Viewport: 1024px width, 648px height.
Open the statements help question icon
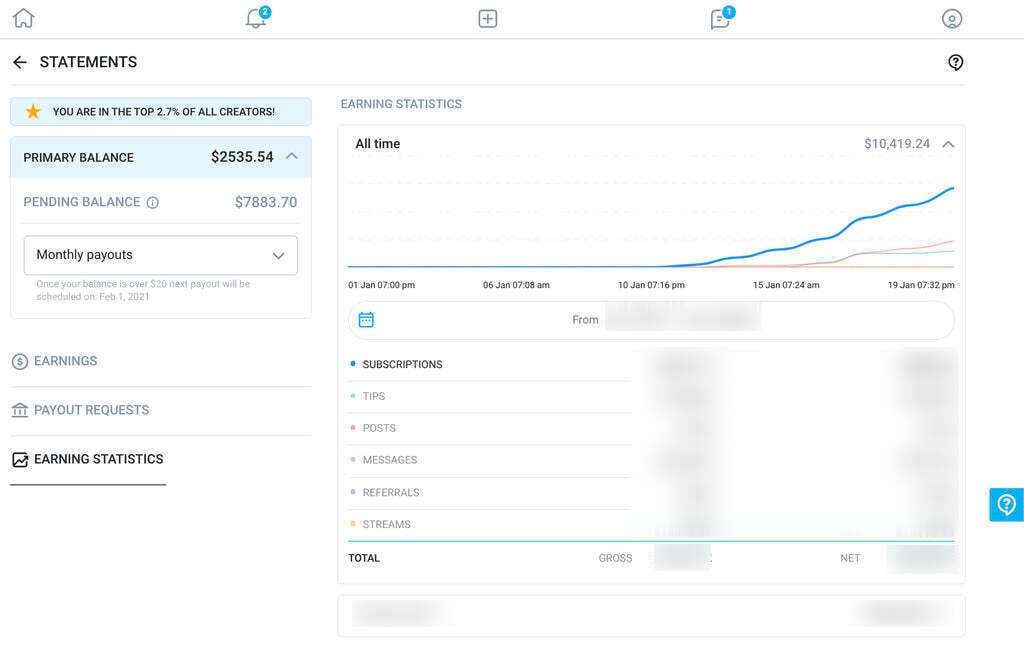[x=956, y=62]
